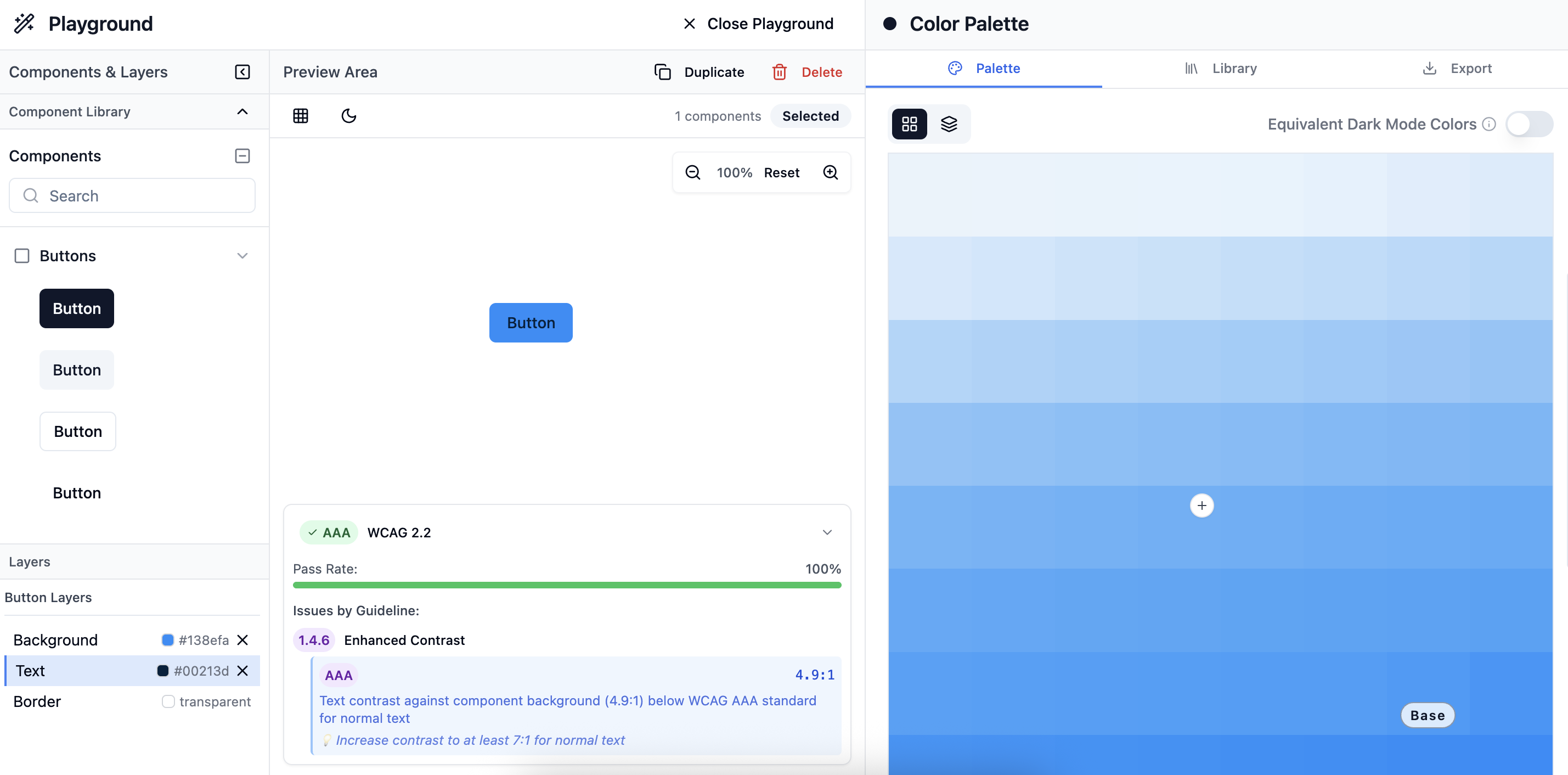
Task: Click the Selected badge
Action: (810, 116)
